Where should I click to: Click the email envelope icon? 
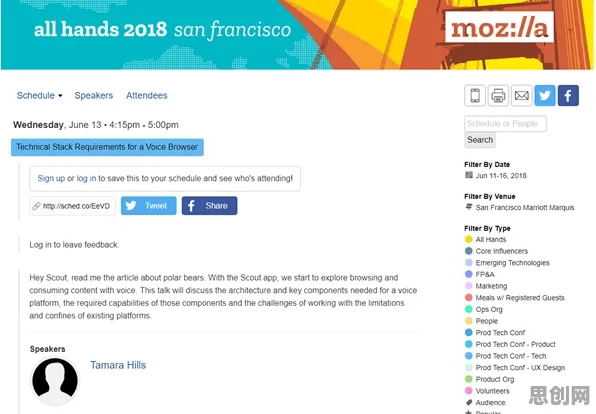522,95
